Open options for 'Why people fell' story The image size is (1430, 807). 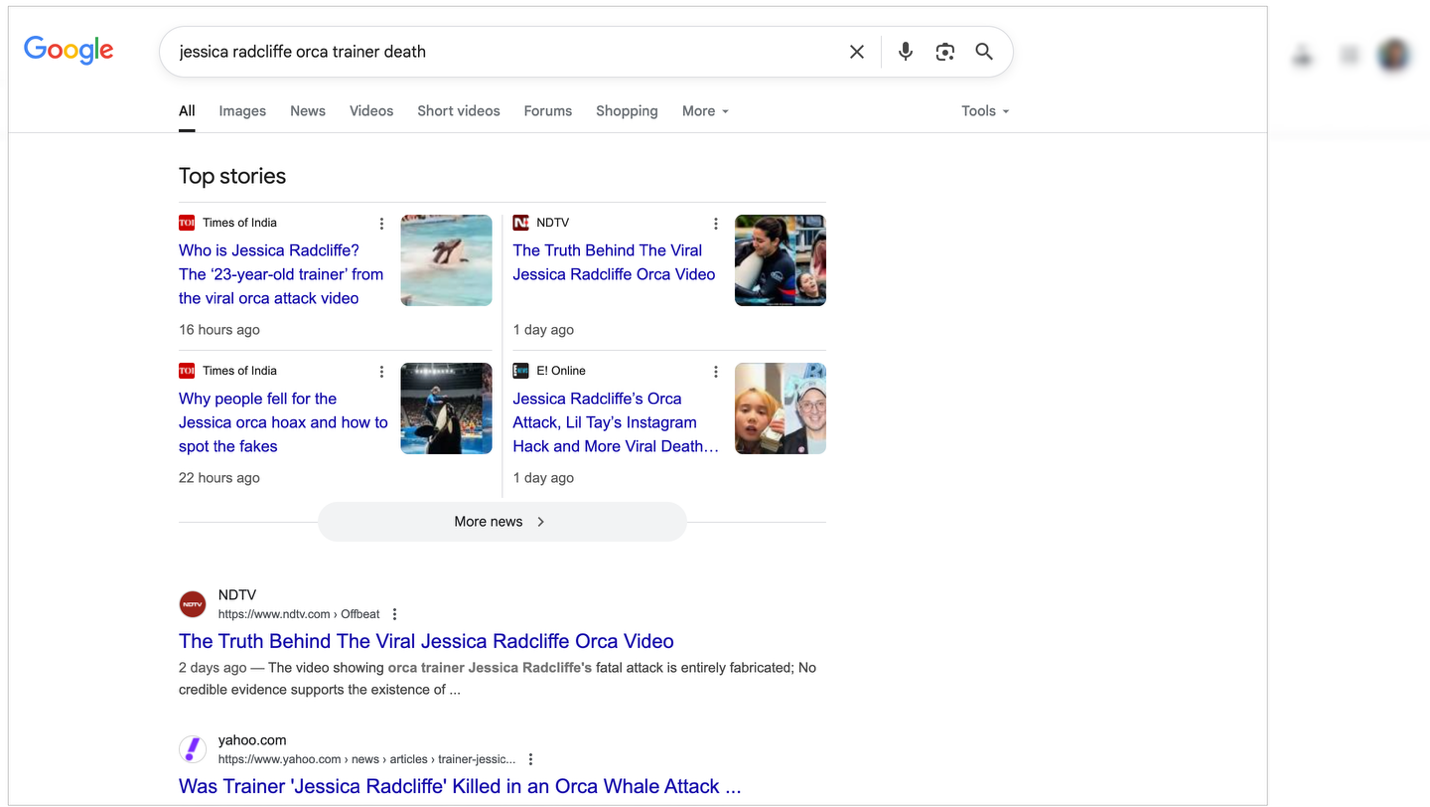(381, 372)
